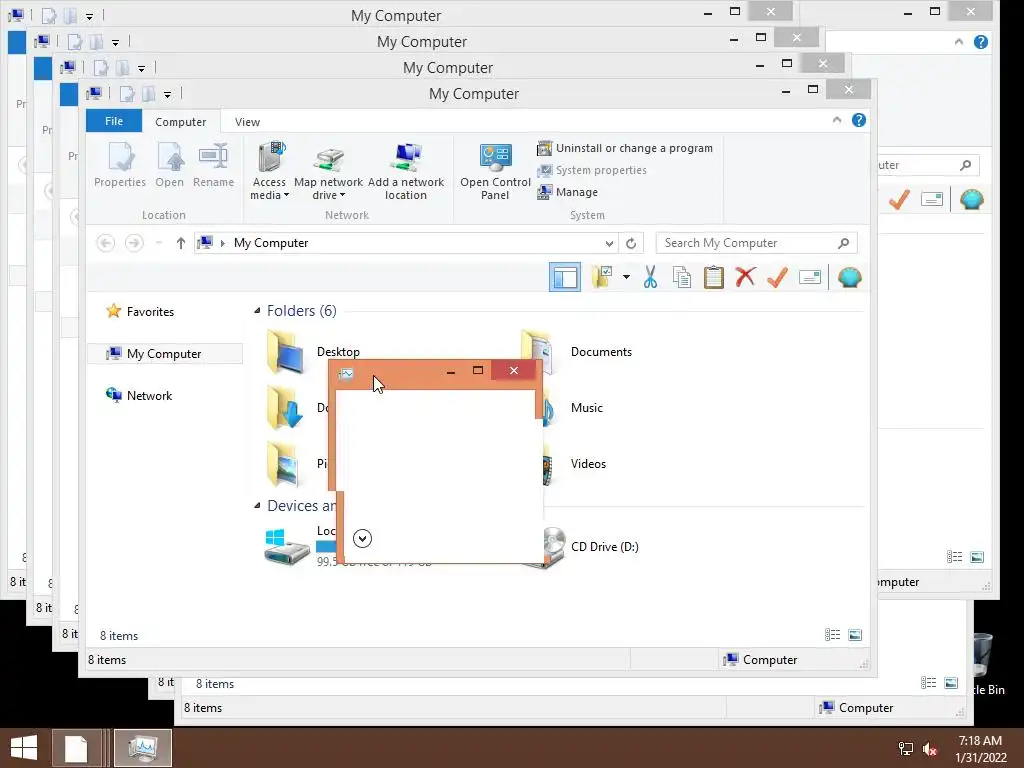The height and width of the screenshot is (768, 1024).
Task: Click the Refresh button beside the address bar
Action: (x=631, y=243)
